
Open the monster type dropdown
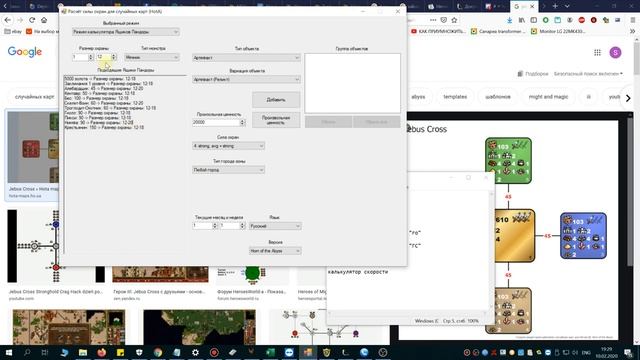pyautogui.click(x=152, y=57)
